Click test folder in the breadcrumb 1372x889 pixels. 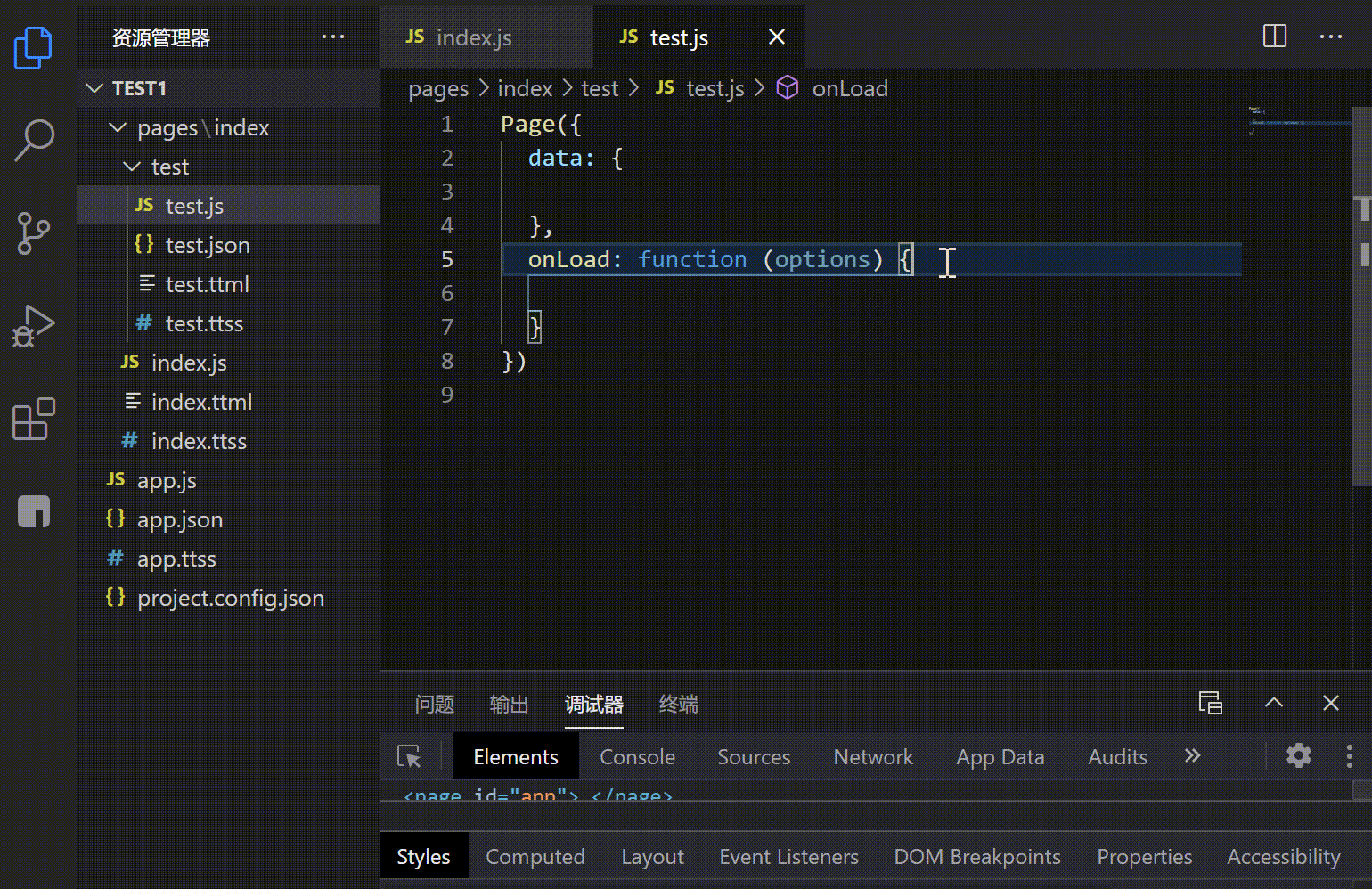click(x=600, y=88)
